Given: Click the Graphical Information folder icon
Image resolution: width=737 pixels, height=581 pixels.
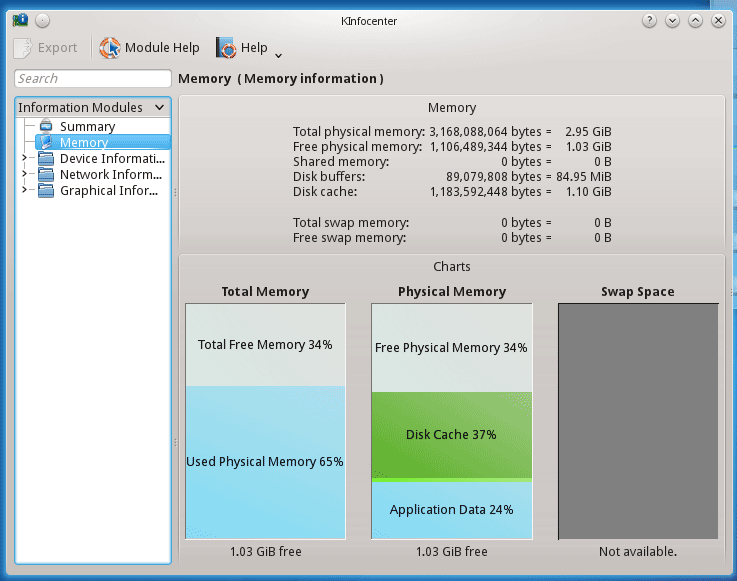Looking at the screenshot, I should click(x=46, y=190).
